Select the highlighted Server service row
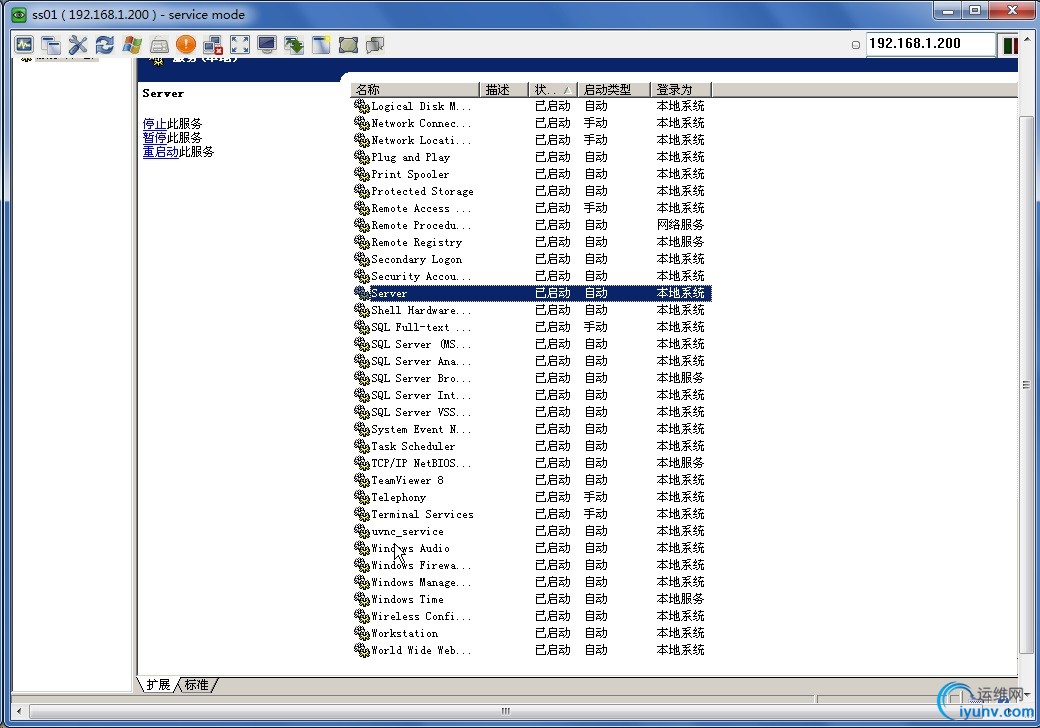 (x=531, y=293)
